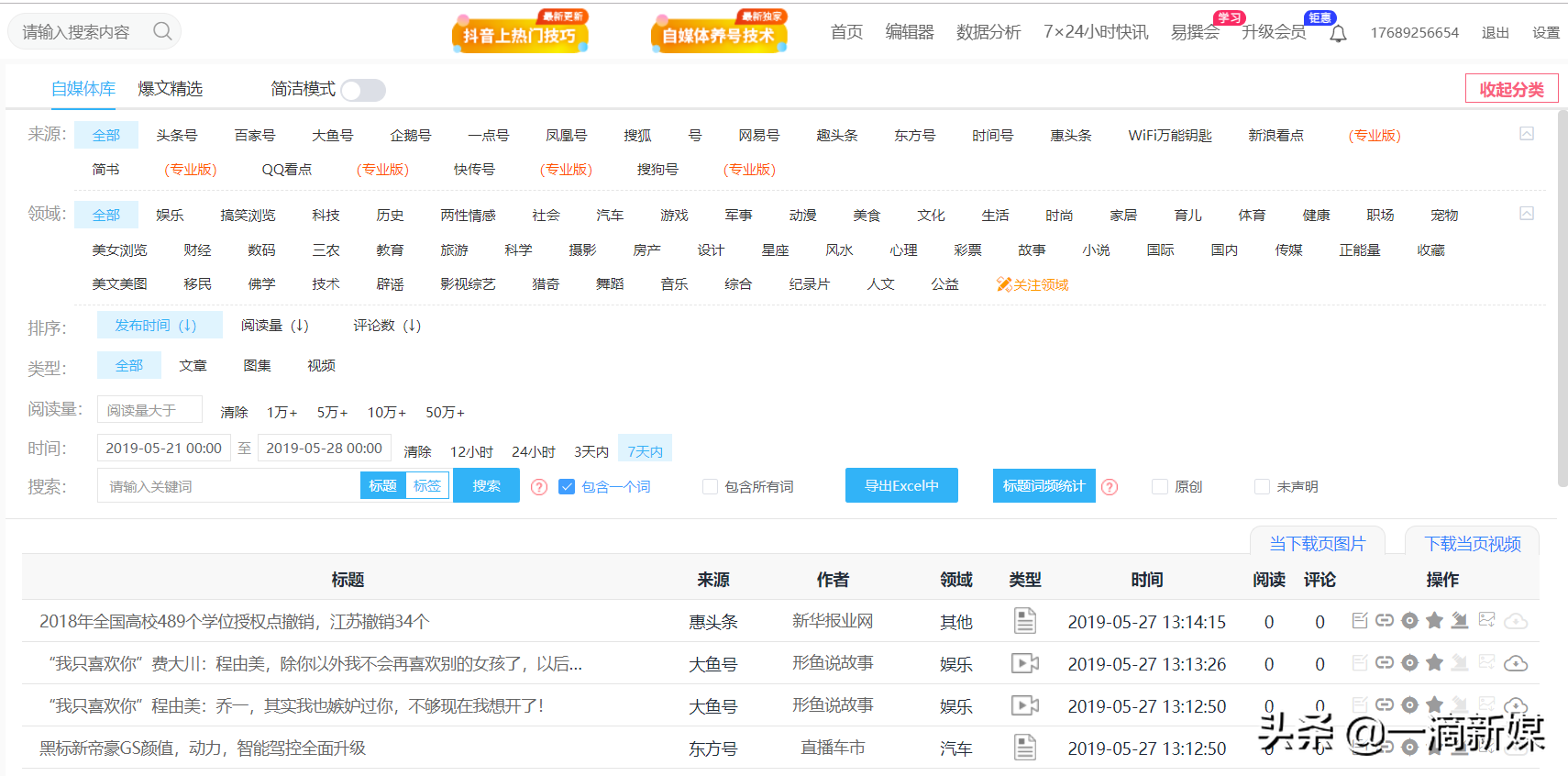Click the edit icon for 2018年全国高校 row
Screen dimensions: 1568x776
click(1360, 621)
